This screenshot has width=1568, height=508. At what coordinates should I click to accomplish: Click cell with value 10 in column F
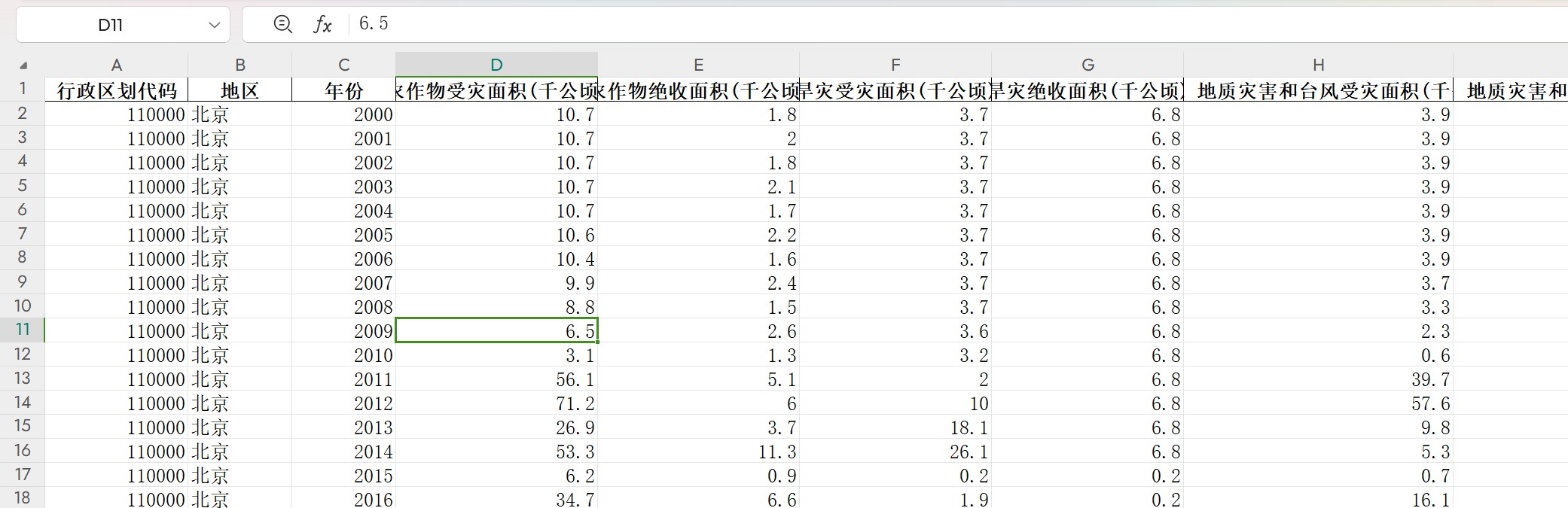895,403
